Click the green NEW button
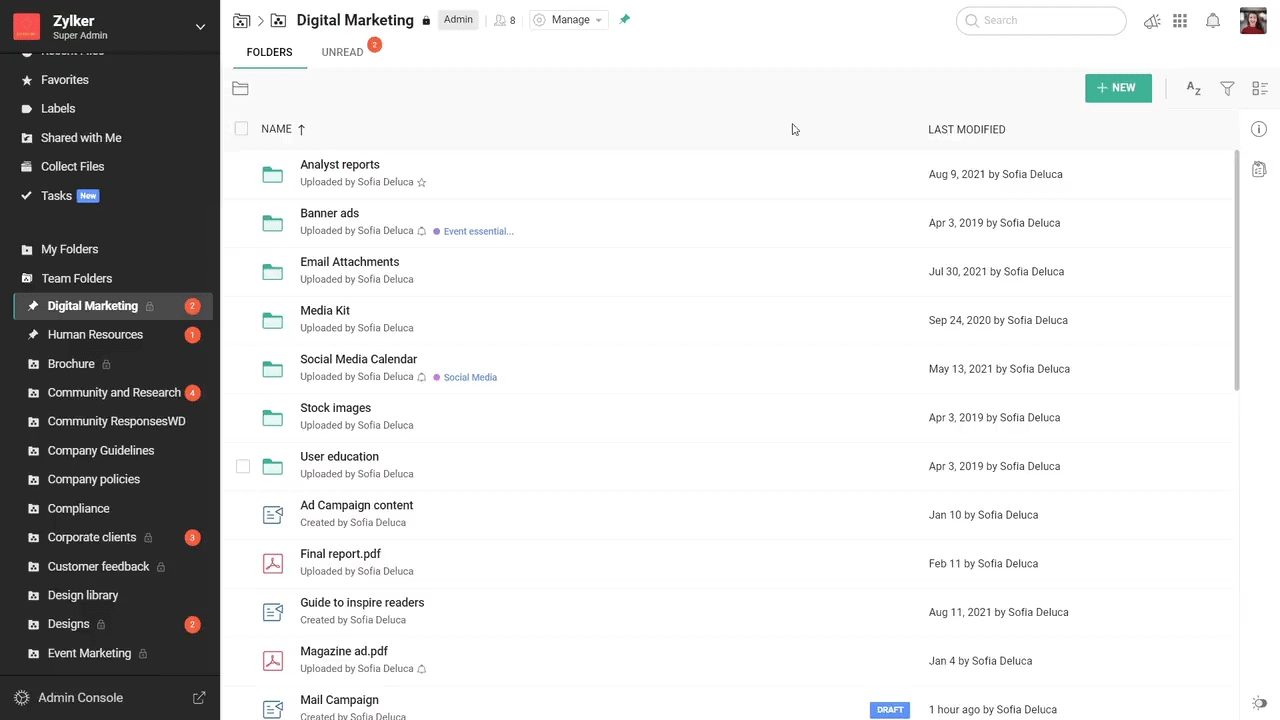 1117,88
